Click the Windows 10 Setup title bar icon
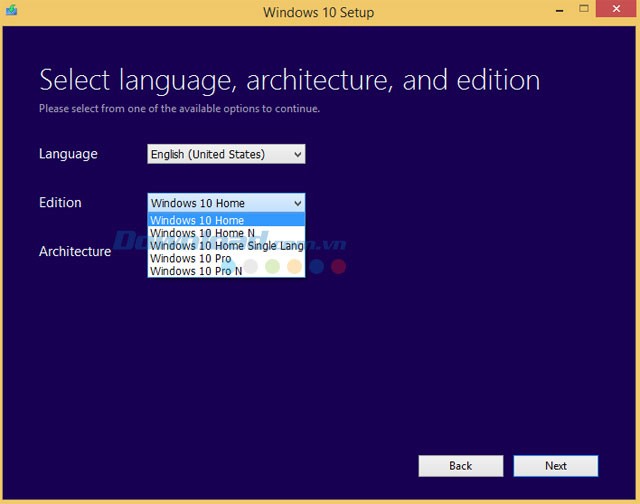Image resolution: width=640 pixels, height=504 pixels. (x=11, y=10)
